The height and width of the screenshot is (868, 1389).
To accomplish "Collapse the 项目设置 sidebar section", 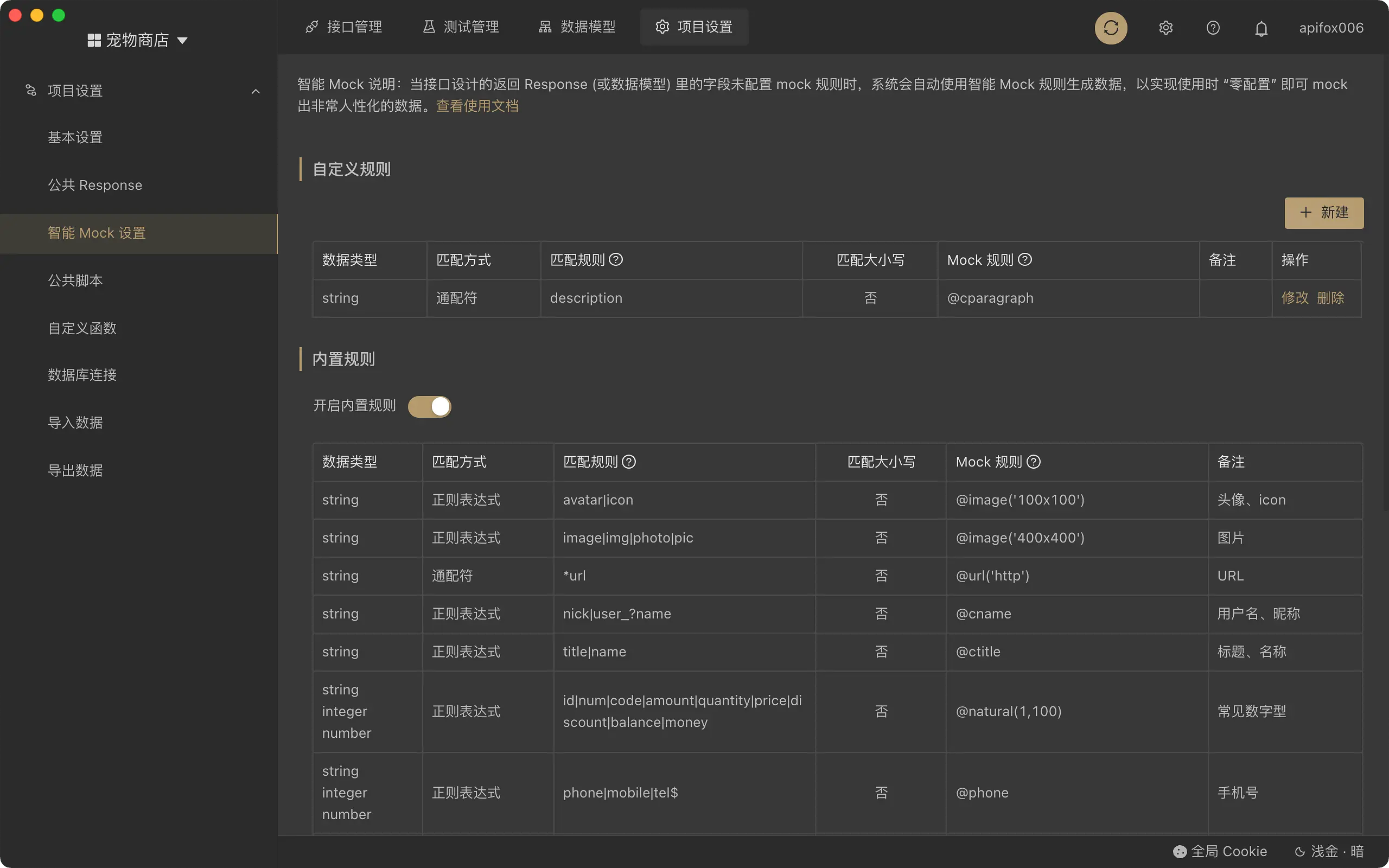I will pos(256,91).
